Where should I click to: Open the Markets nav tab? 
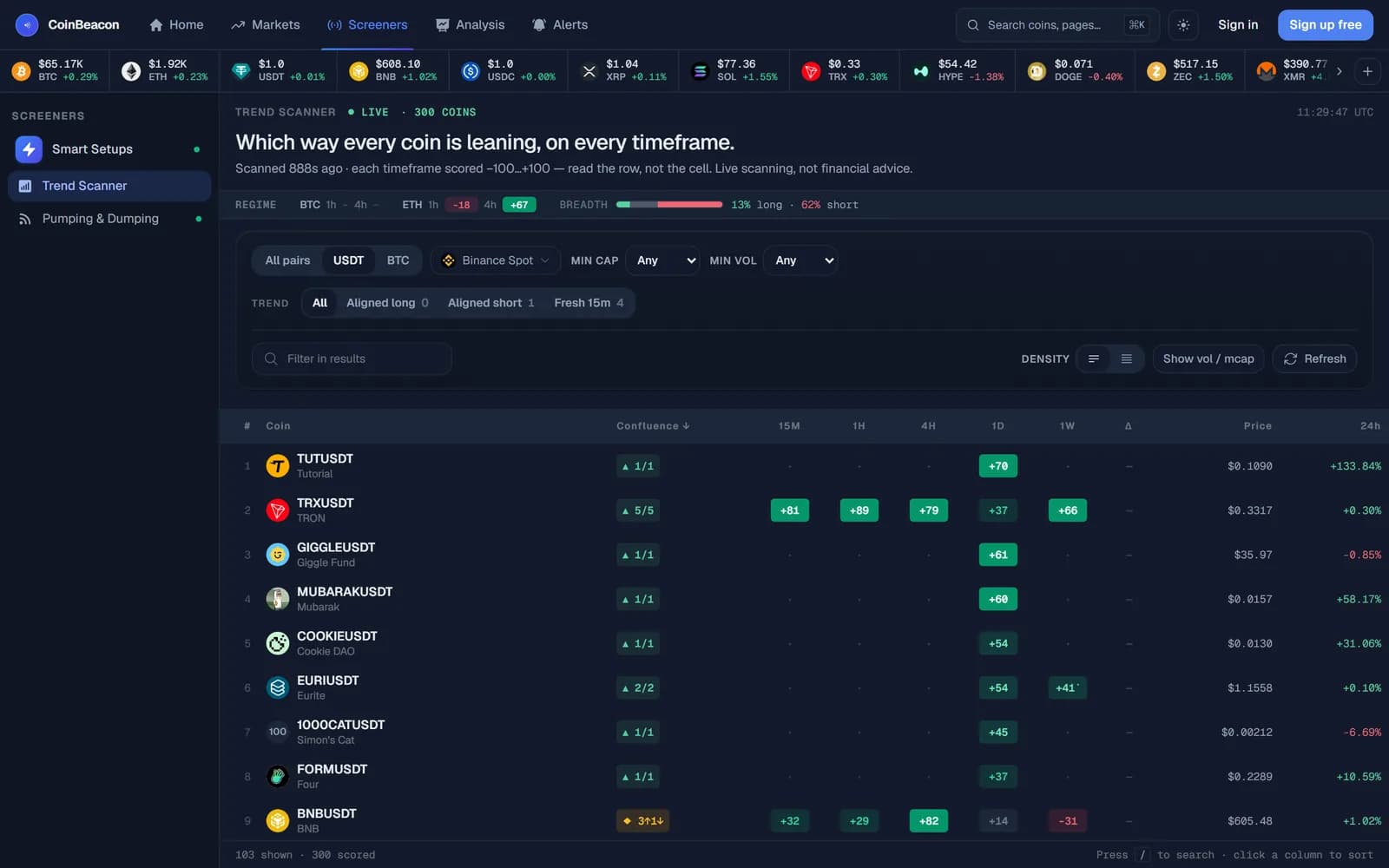(266, 25)
